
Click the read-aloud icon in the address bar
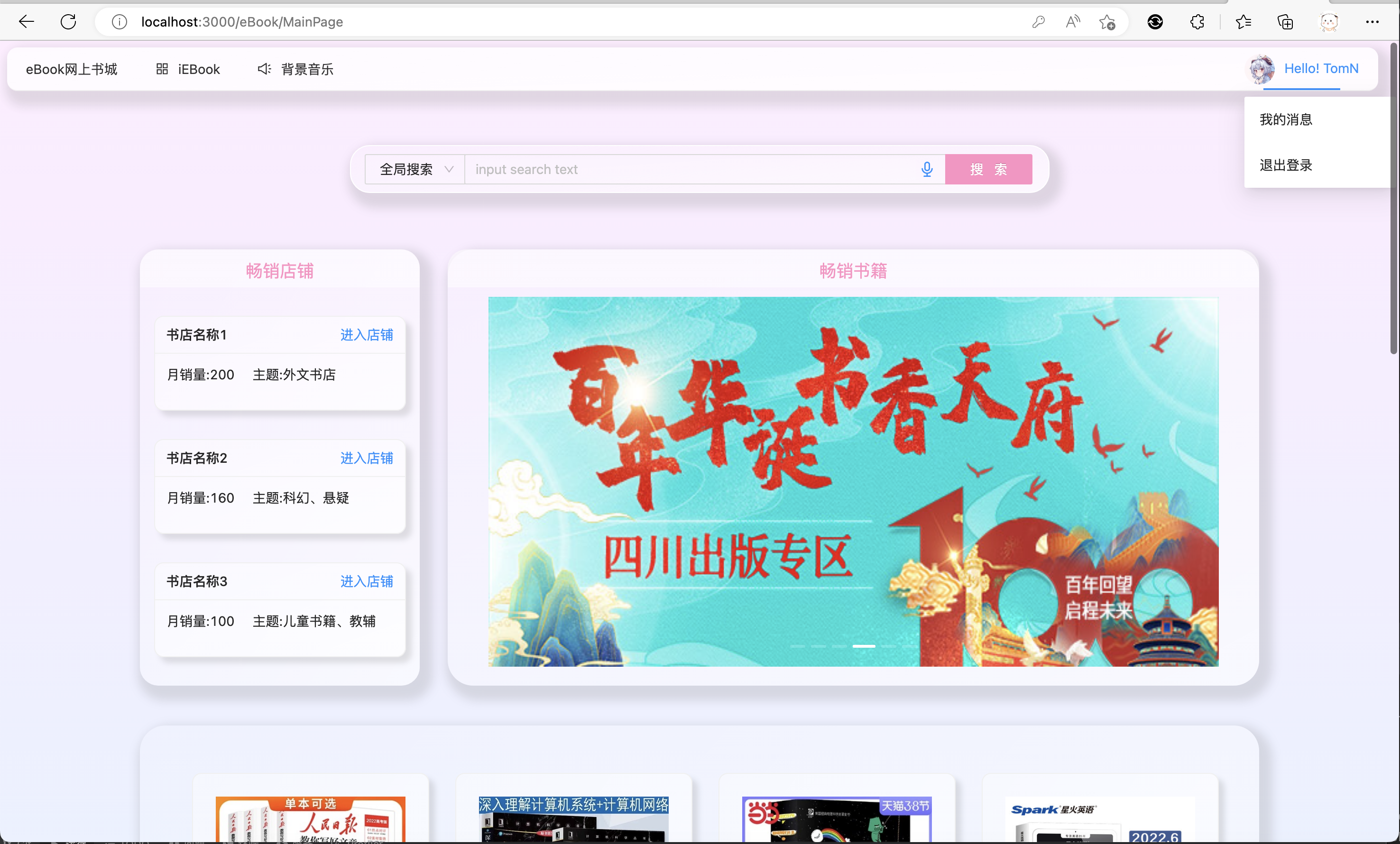(x=1073, y=22)
